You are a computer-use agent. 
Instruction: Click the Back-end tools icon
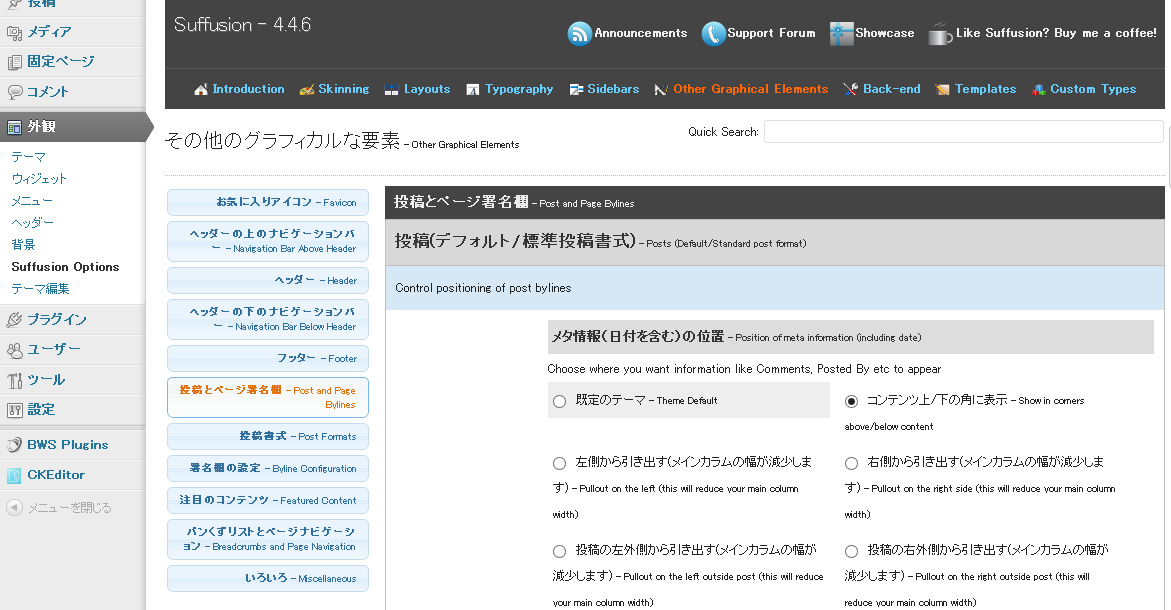[x=851, y=90]
